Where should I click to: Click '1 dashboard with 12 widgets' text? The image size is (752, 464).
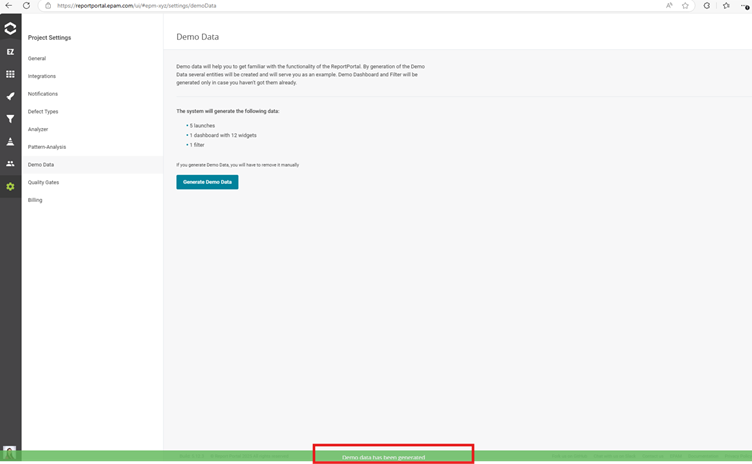pos(223,135)
